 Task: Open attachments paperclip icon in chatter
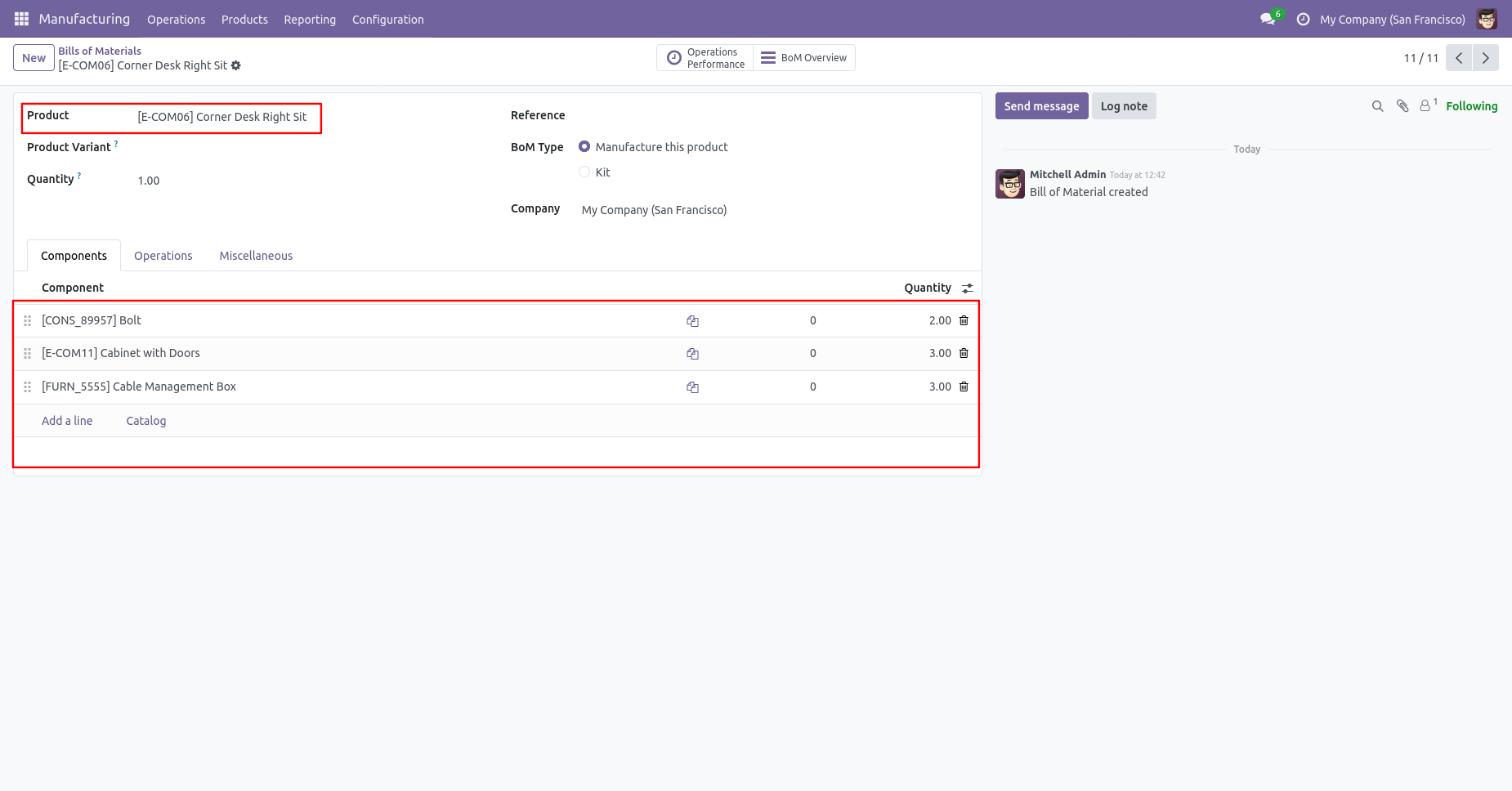tap(1402, 106)
